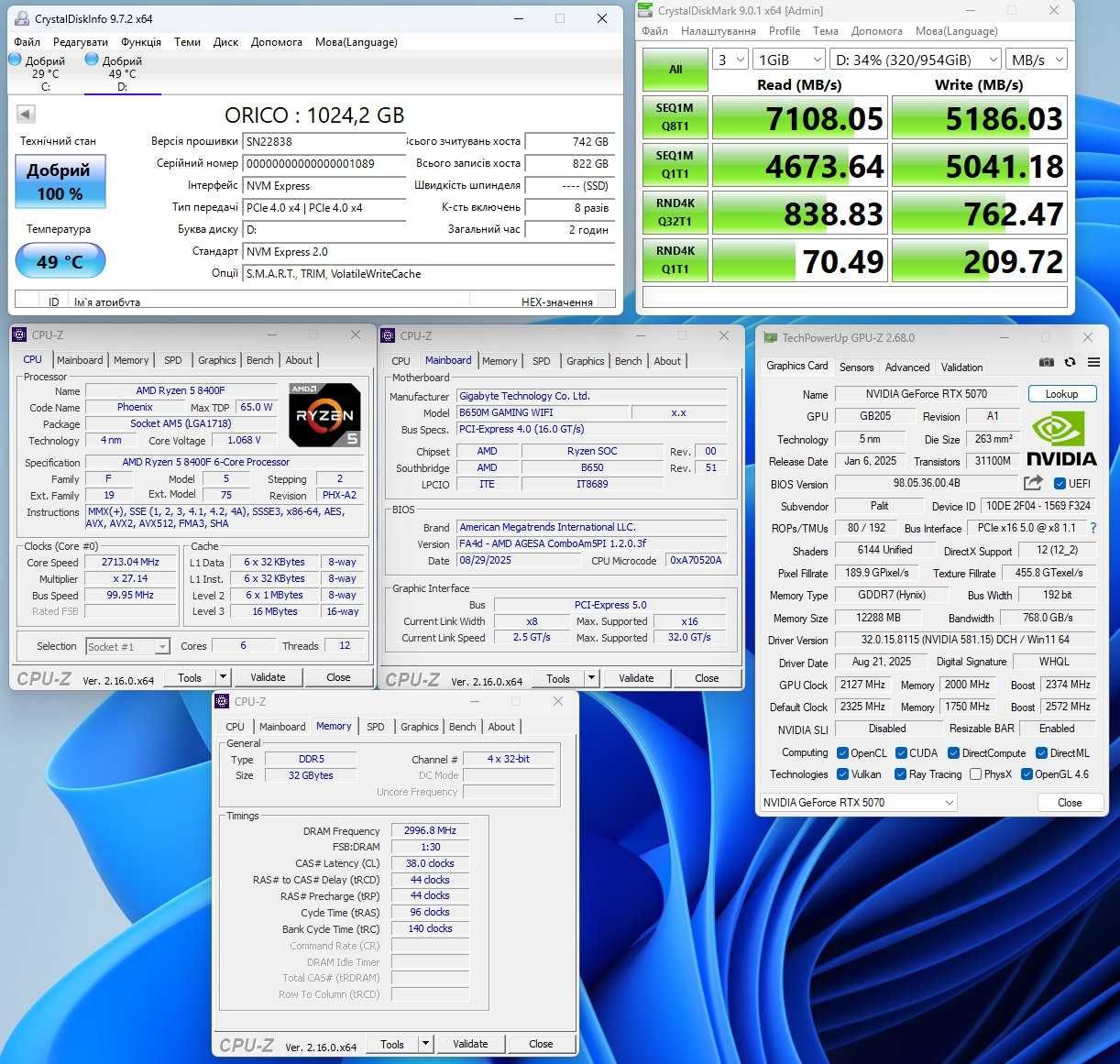Click Validate in CPU-Z memory timings window

click(x=470, y=1044)
